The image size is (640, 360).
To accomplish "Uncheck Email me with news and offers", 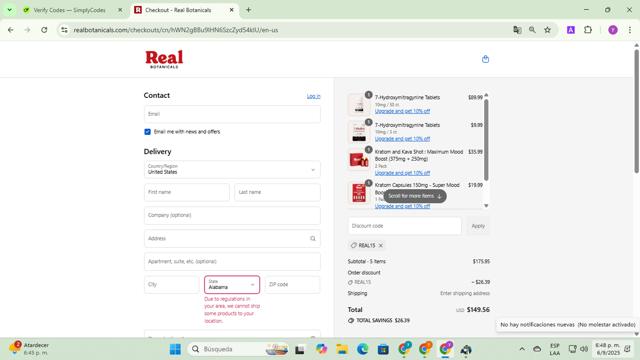I will point(147,132).
